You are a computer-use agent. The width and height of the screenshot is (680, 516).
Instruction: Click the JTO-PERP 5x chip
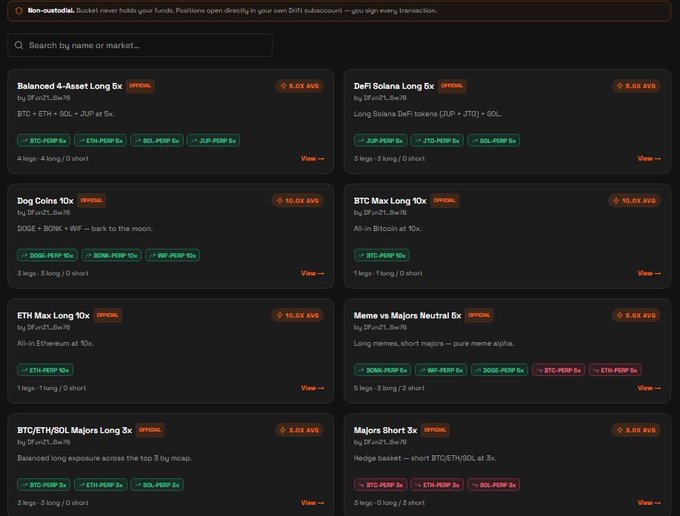click(437, 140)
